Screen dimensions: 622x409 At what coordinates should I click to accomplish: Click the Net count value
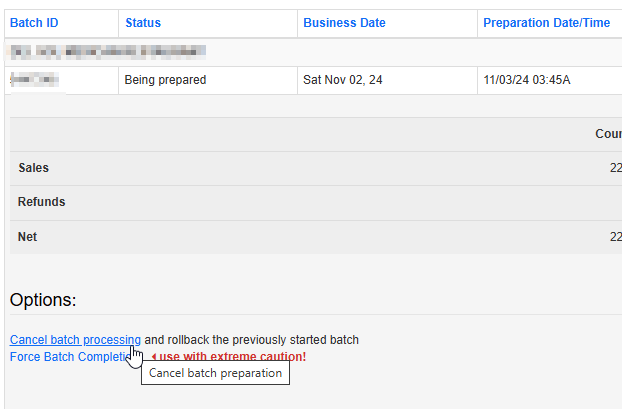[x=614, y=237]
